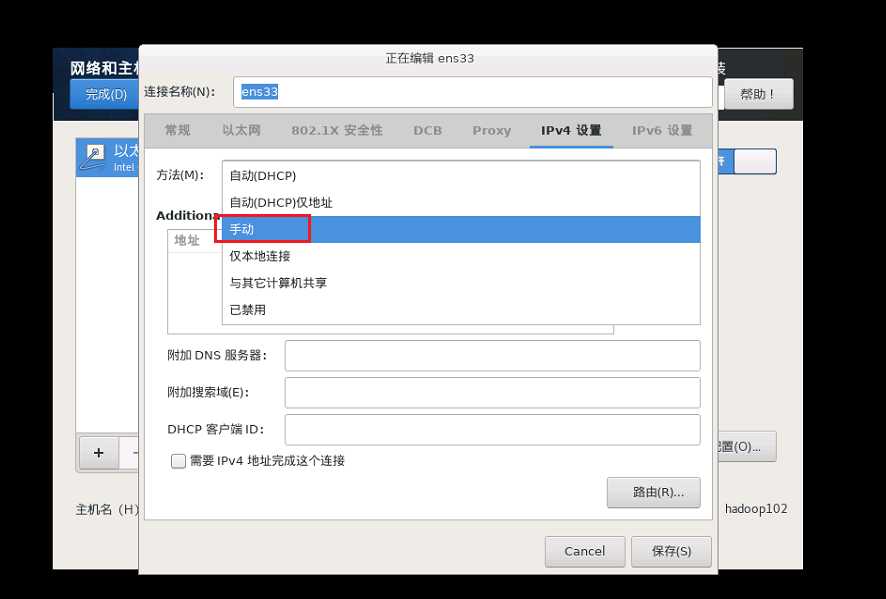Open IPv6 设置 tab
Screen dimensions: 886x599
click(662, 131)
